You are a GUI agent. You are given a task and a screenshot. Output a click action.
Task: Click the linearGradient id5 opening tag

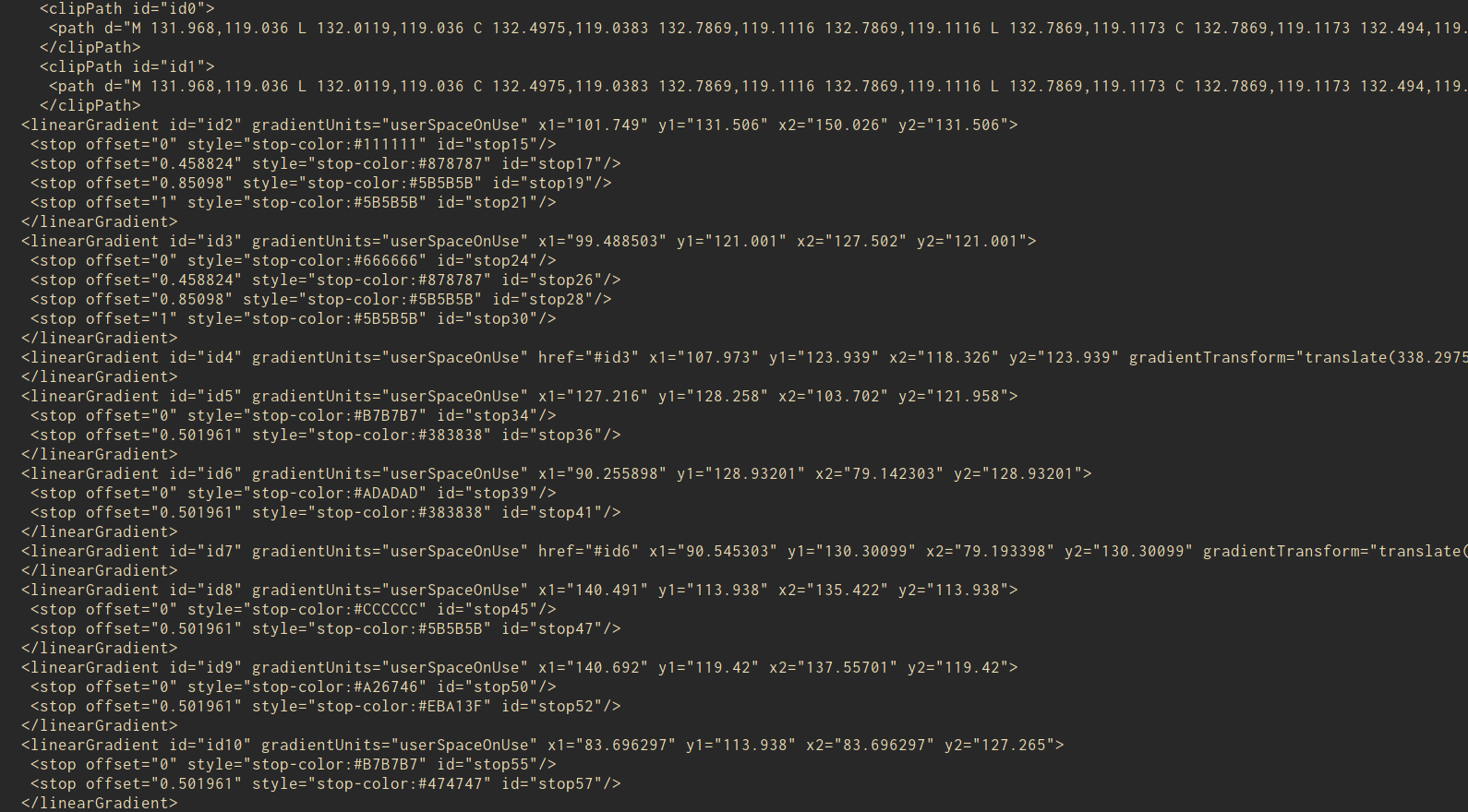tap(519, 396)
